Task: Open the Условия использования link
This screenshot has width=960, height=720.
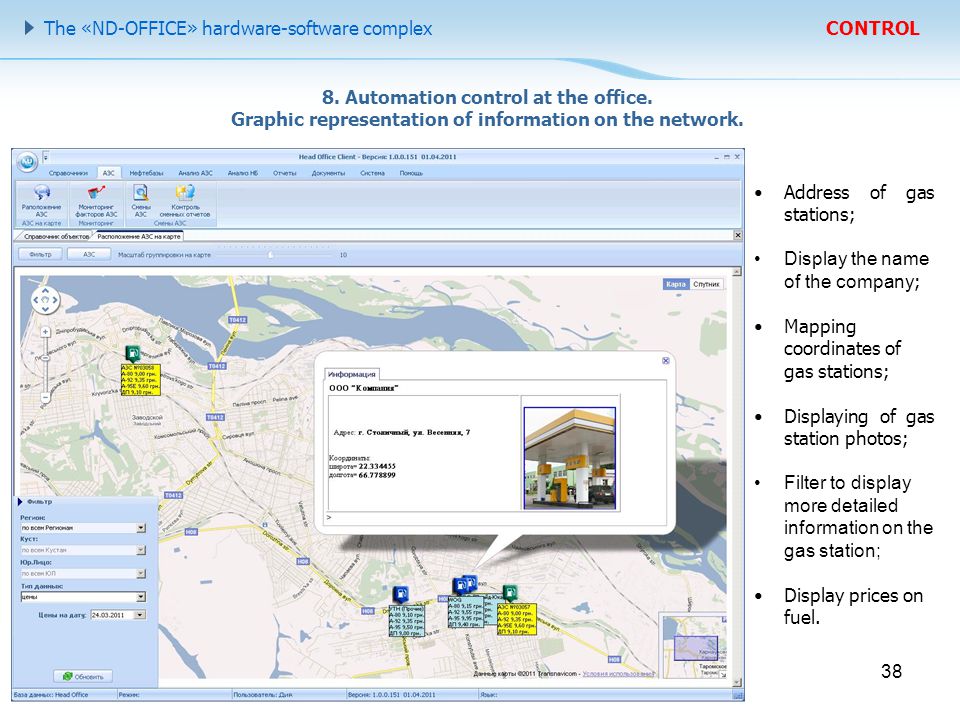Action: tap(618, 674)
